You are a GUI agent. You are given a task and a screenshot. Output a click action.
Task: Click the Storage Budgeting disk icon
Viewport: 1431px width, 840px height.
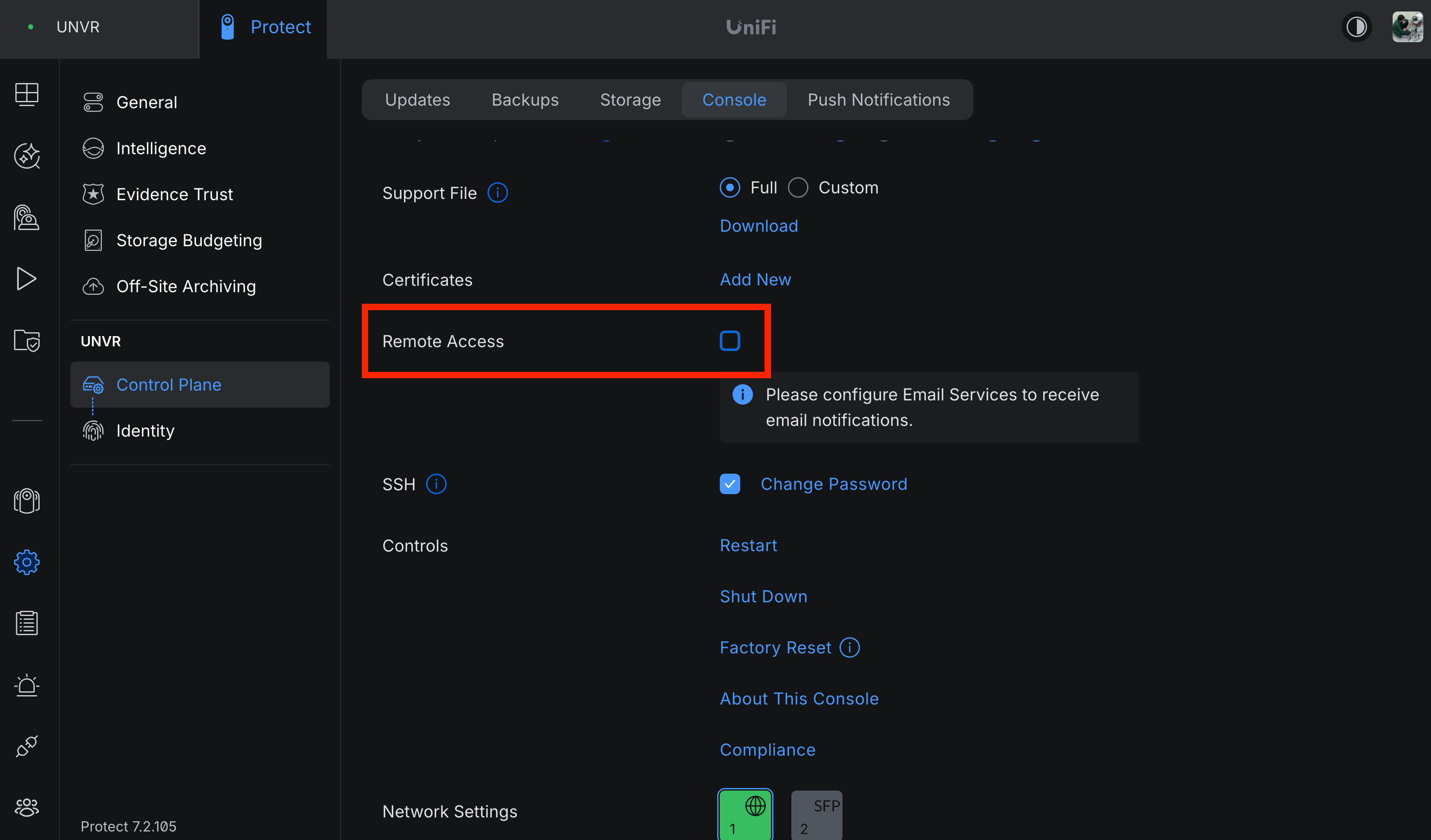pyautogui.click(x=93, y=240)
